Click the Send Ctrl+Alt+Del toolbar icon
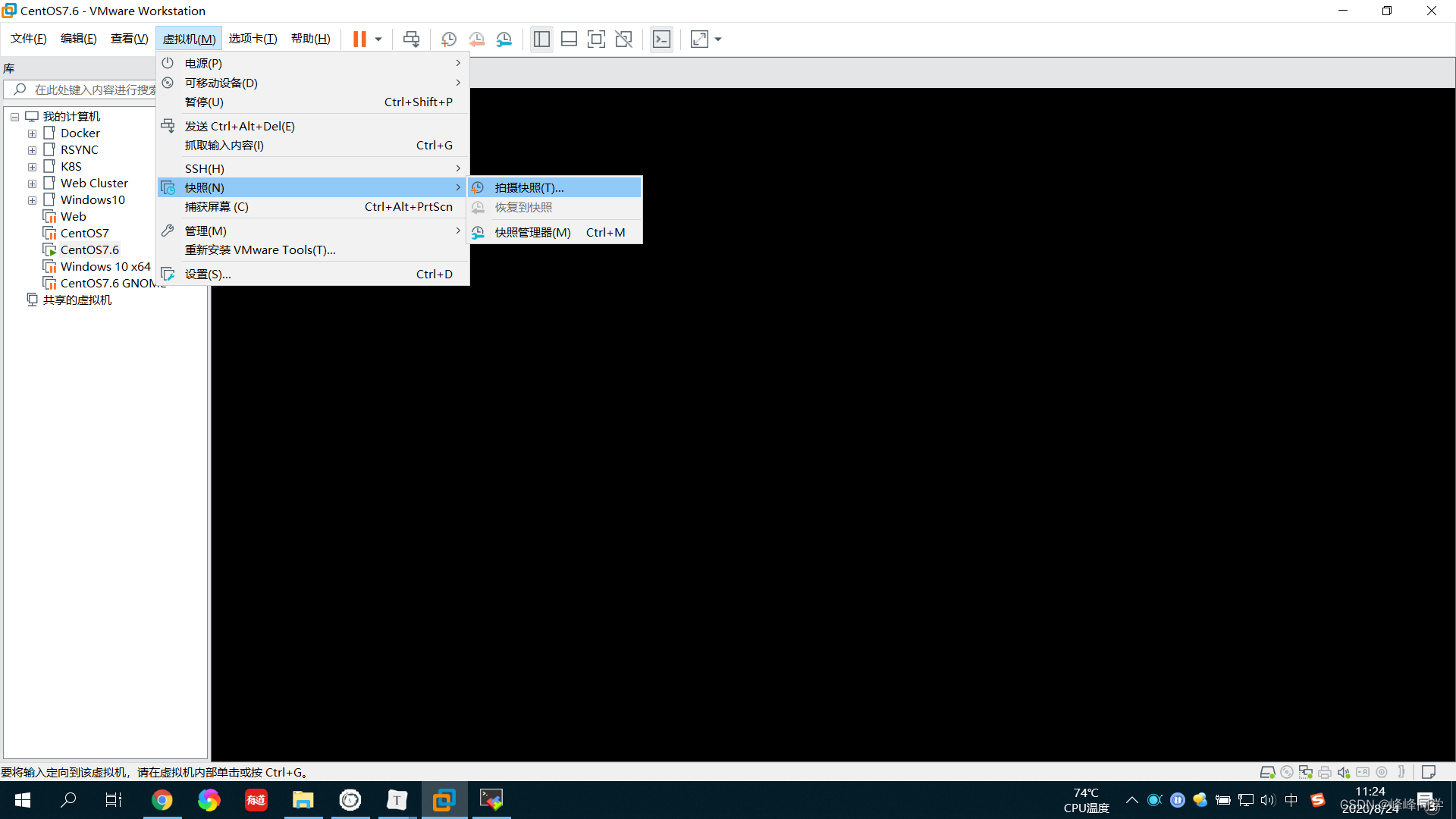This screenshot has height=819, width=1456. click(x=411, y=39)
